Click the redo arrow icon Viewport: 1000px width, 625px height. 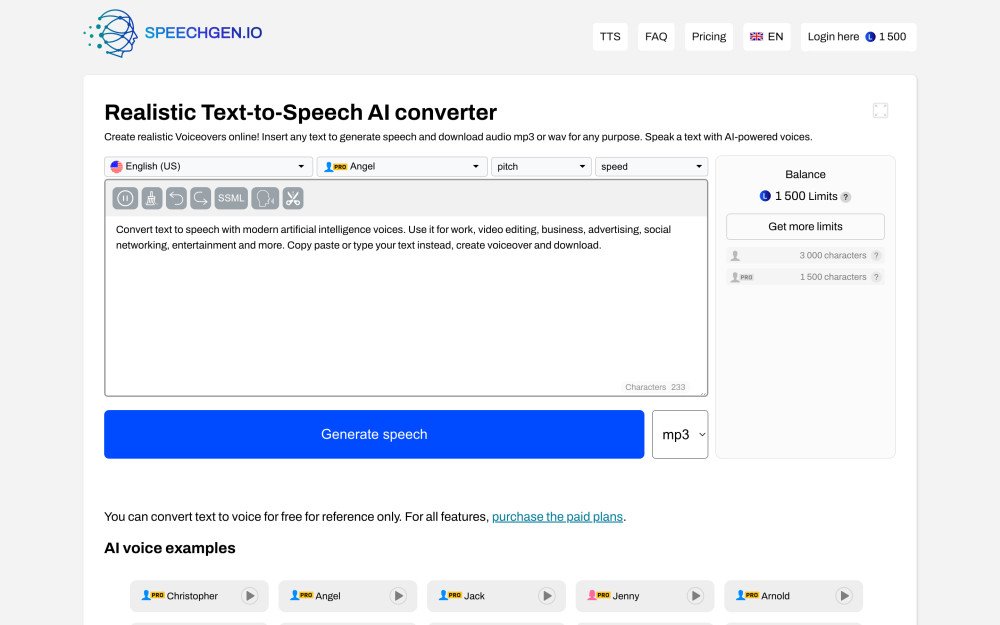click(200, 197)
